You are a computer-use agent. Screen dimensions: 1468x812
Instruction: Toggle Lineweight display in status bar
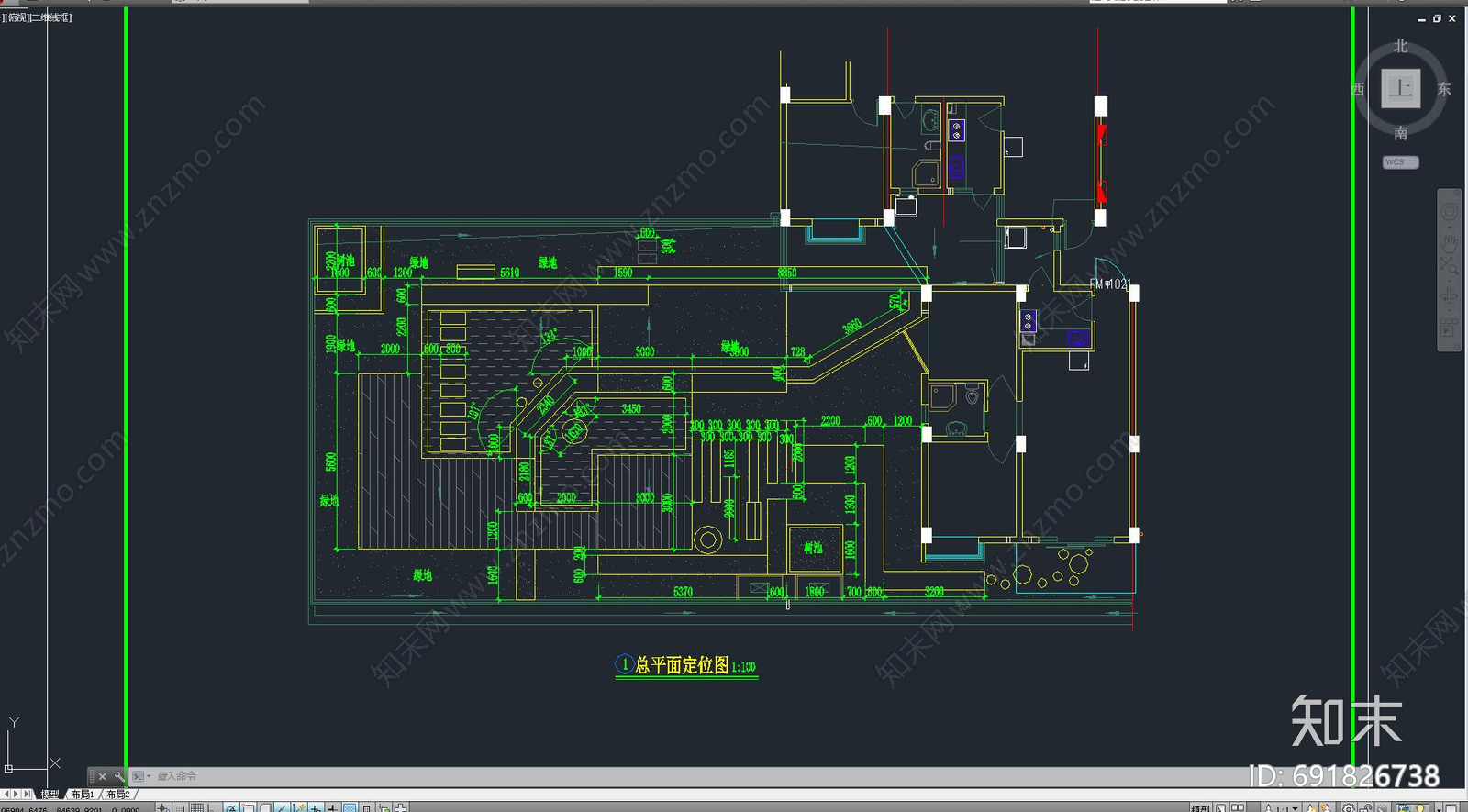point(332,807)
